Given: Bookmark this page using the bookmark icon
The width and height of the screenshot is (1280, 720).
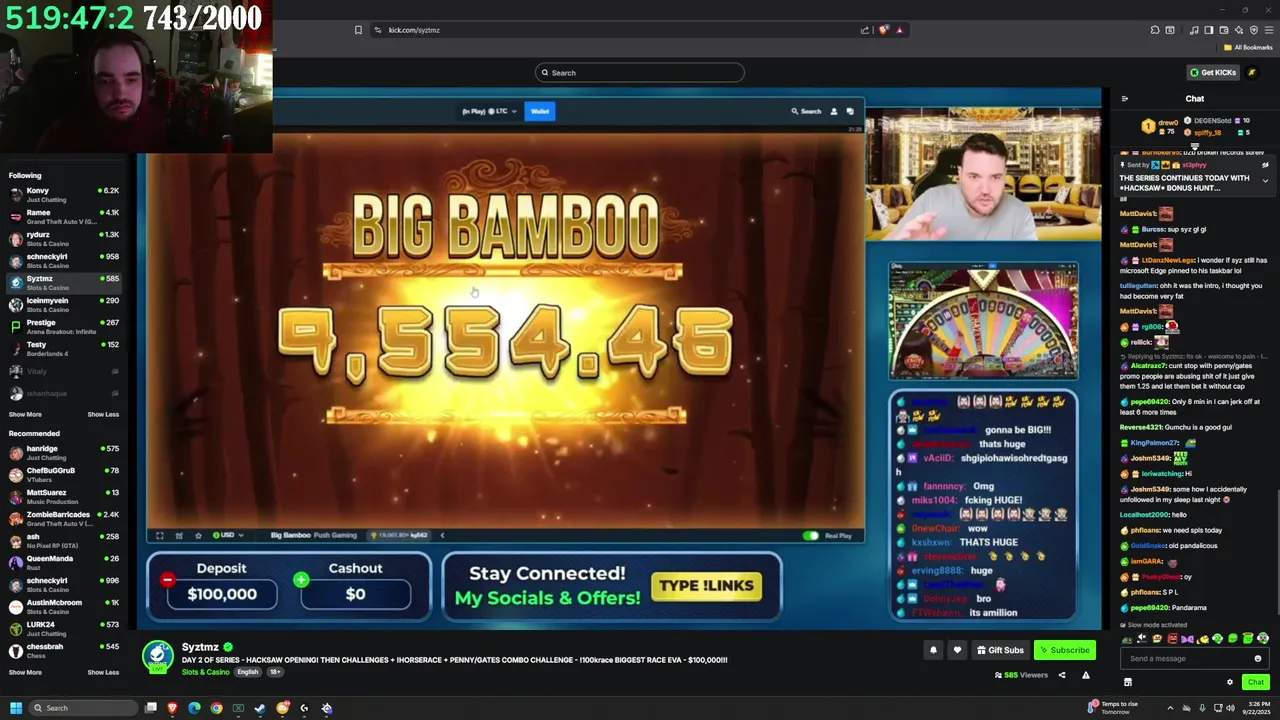Looking at the screenshot, I should click(x=358, y=30).
